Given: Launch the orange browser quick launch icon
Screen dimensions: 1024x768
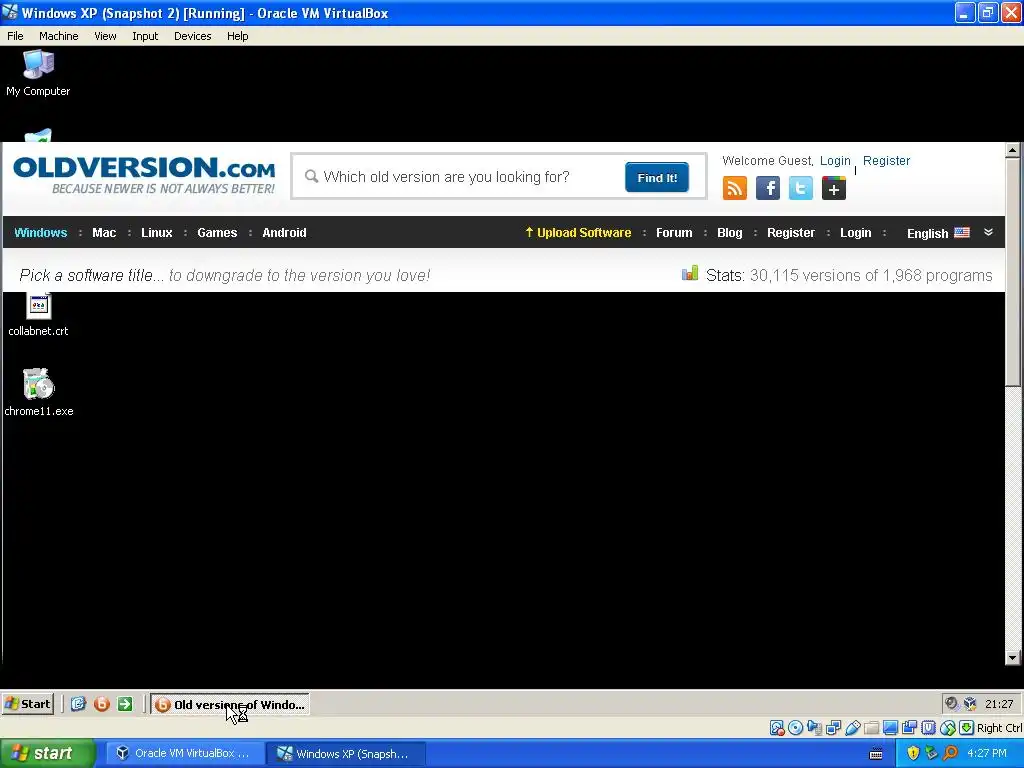Looking at the screenshot, I should 101,704.
